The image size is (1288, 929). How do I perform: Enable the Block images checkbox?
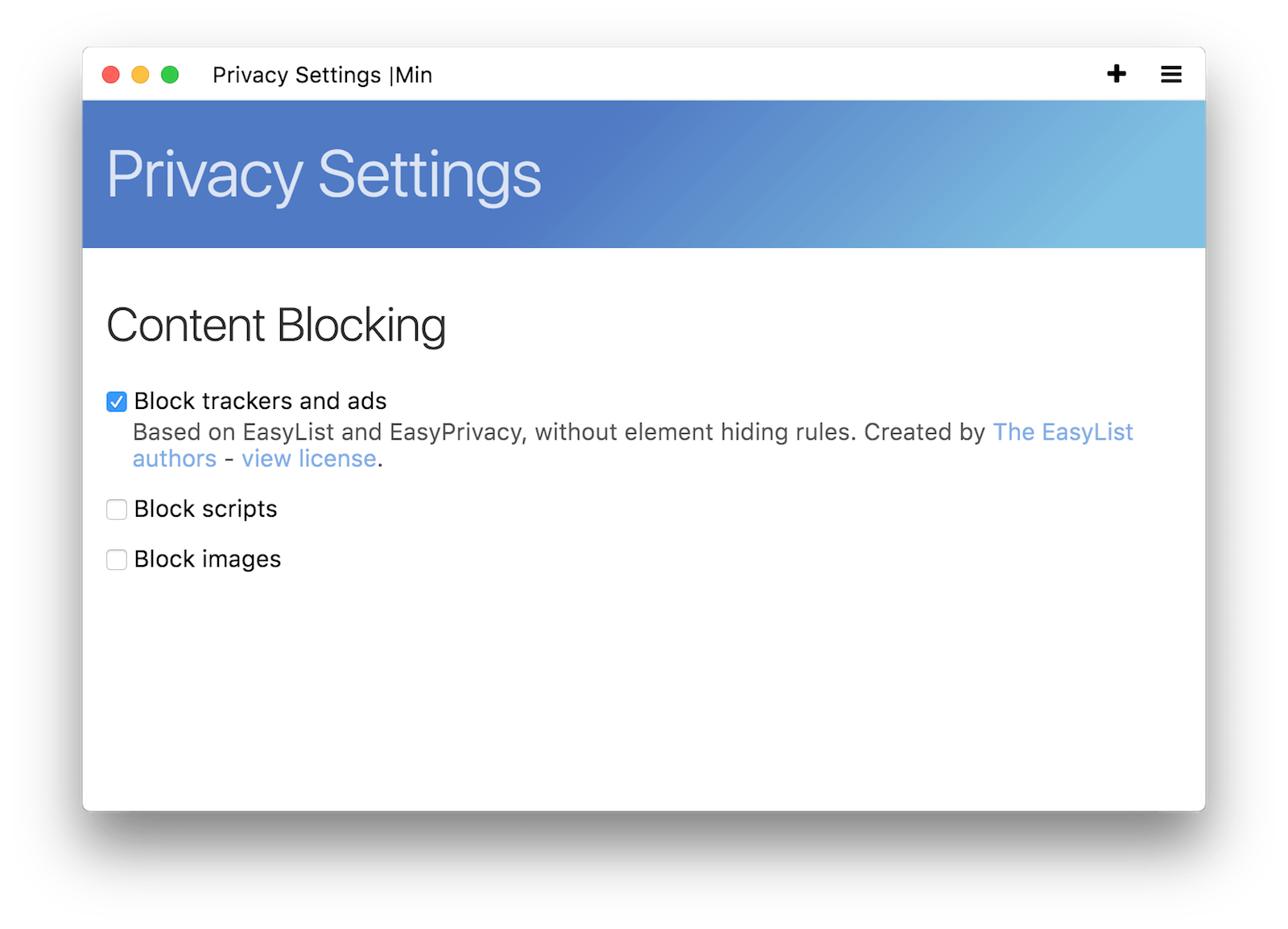[x=117, y=559]
